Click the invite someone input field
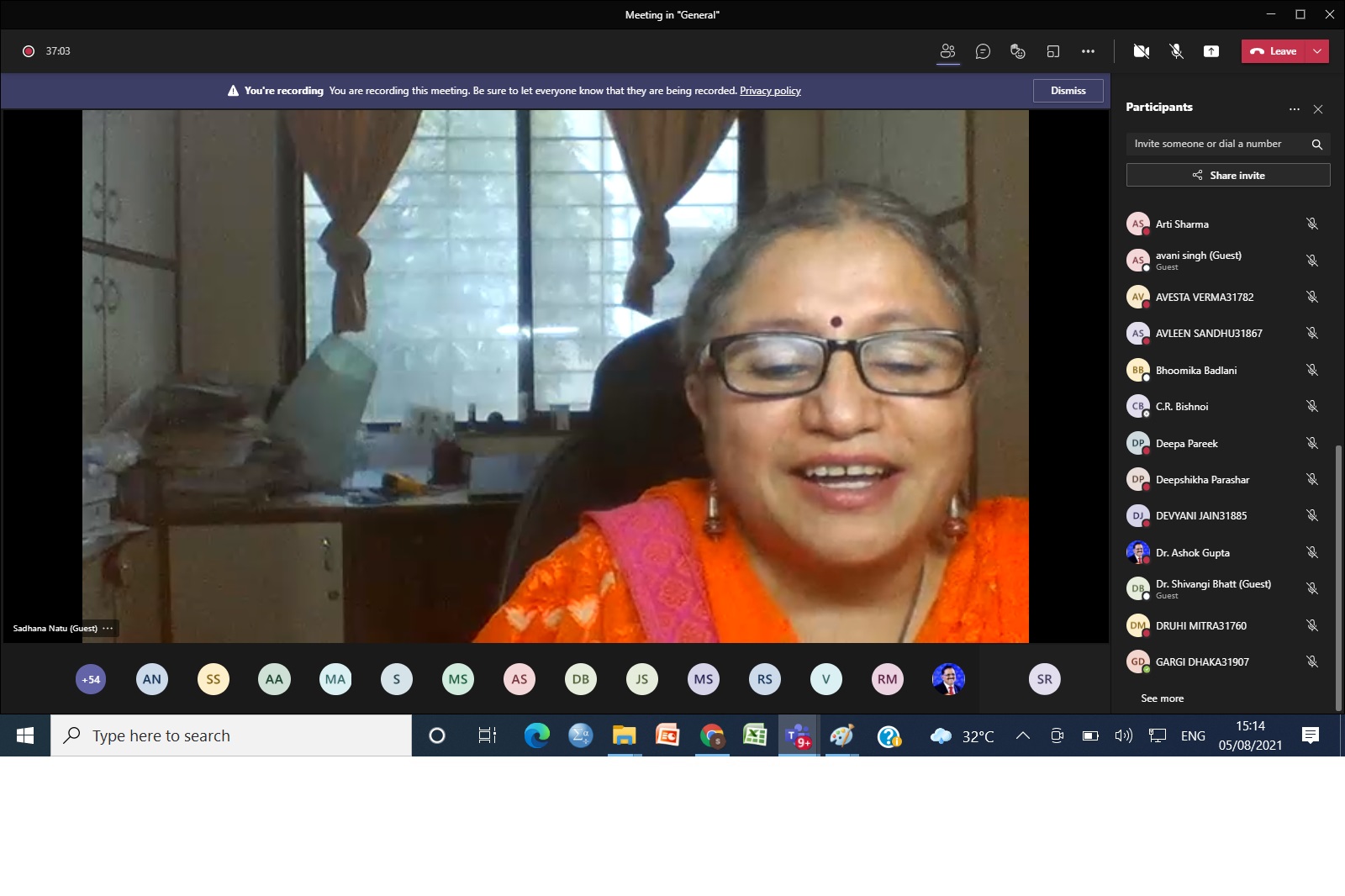 (1215, 145)
